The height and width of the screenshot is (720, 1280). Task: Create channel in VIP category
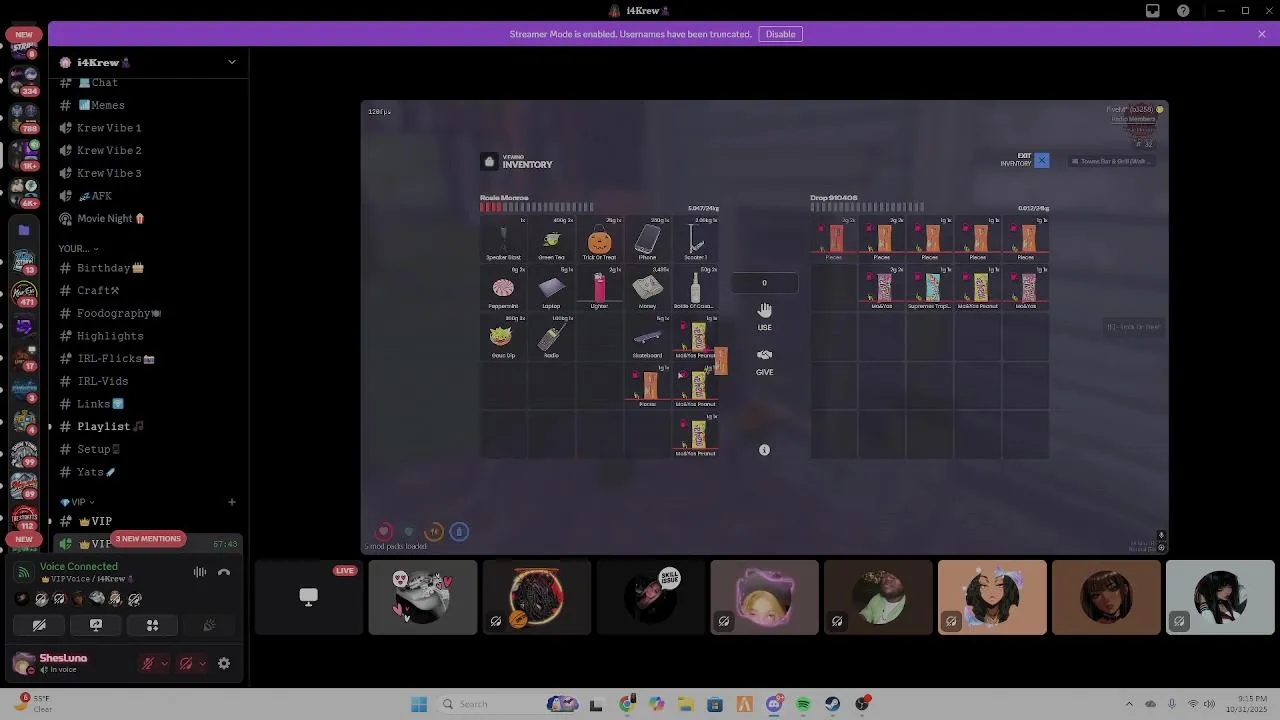click(x=231, y=502)
